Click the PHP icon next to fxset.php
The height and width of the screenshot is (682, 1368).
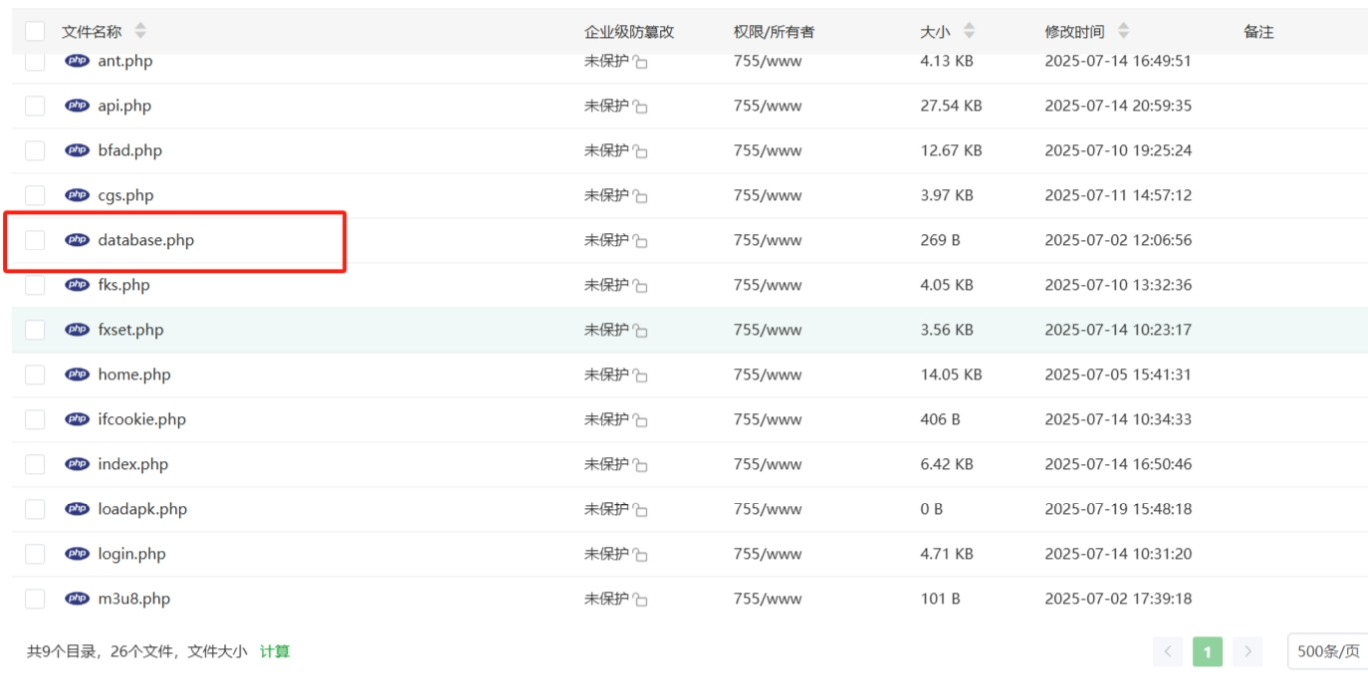[77, 329]
